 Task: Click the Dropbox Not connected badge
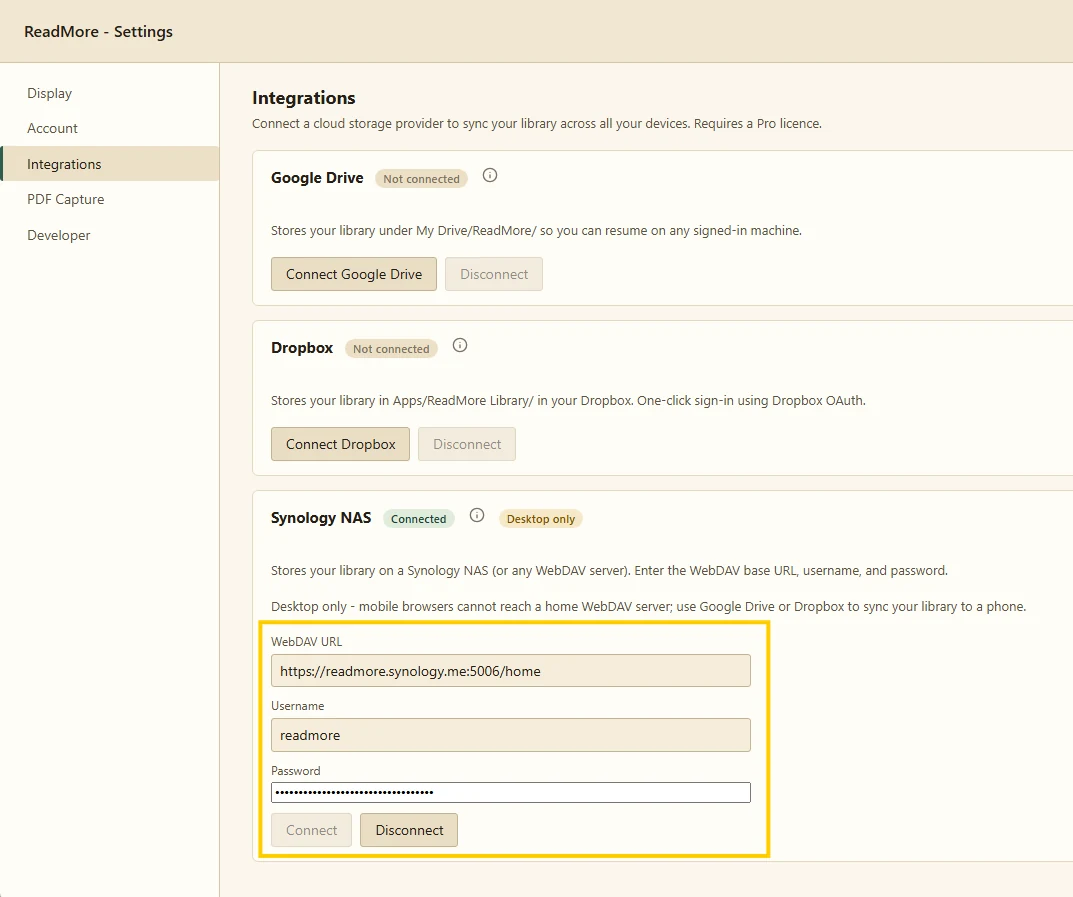click(391, 348)
